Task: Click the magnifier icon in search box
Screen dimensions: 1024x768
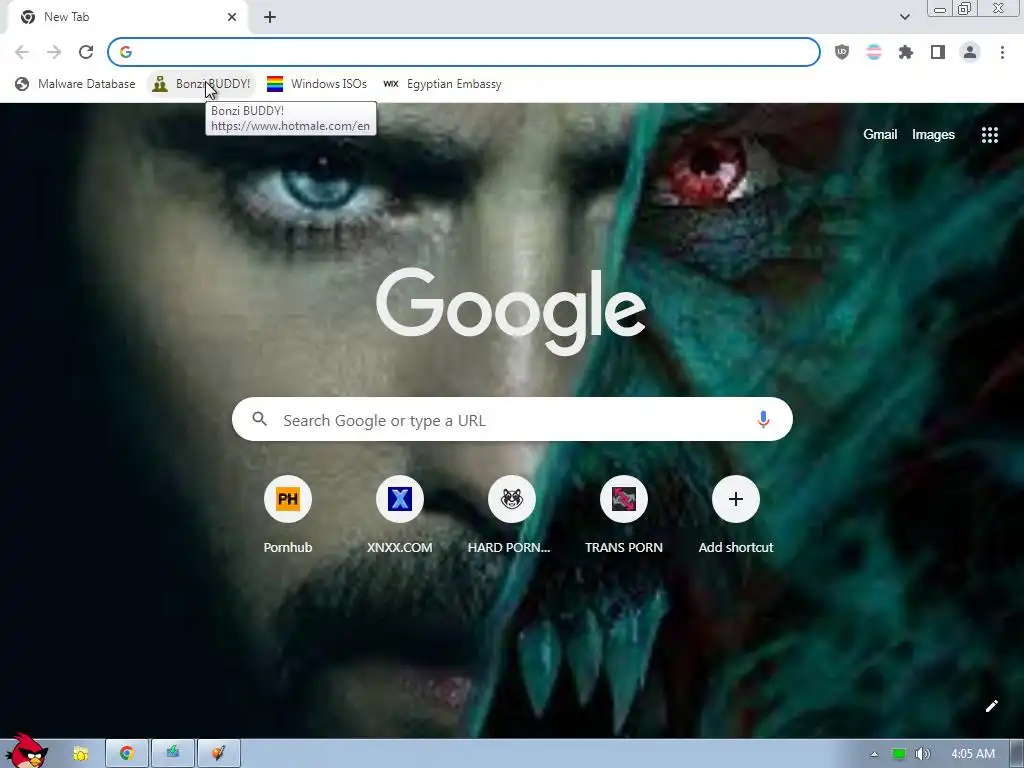Action: click(259, 419)
